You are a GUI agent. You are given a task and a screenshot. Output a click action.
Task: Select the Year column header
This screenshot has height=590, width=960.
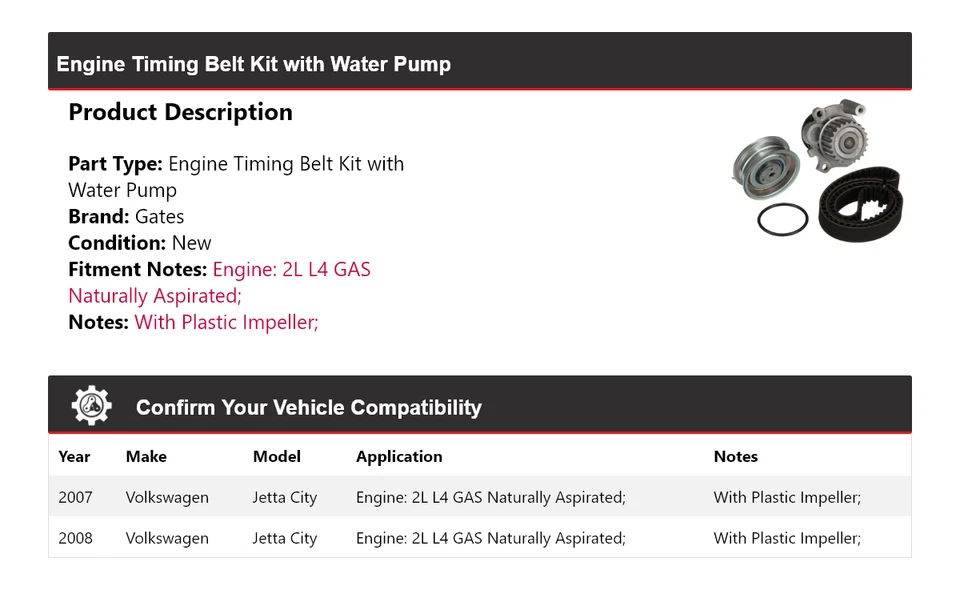(74, 457)
